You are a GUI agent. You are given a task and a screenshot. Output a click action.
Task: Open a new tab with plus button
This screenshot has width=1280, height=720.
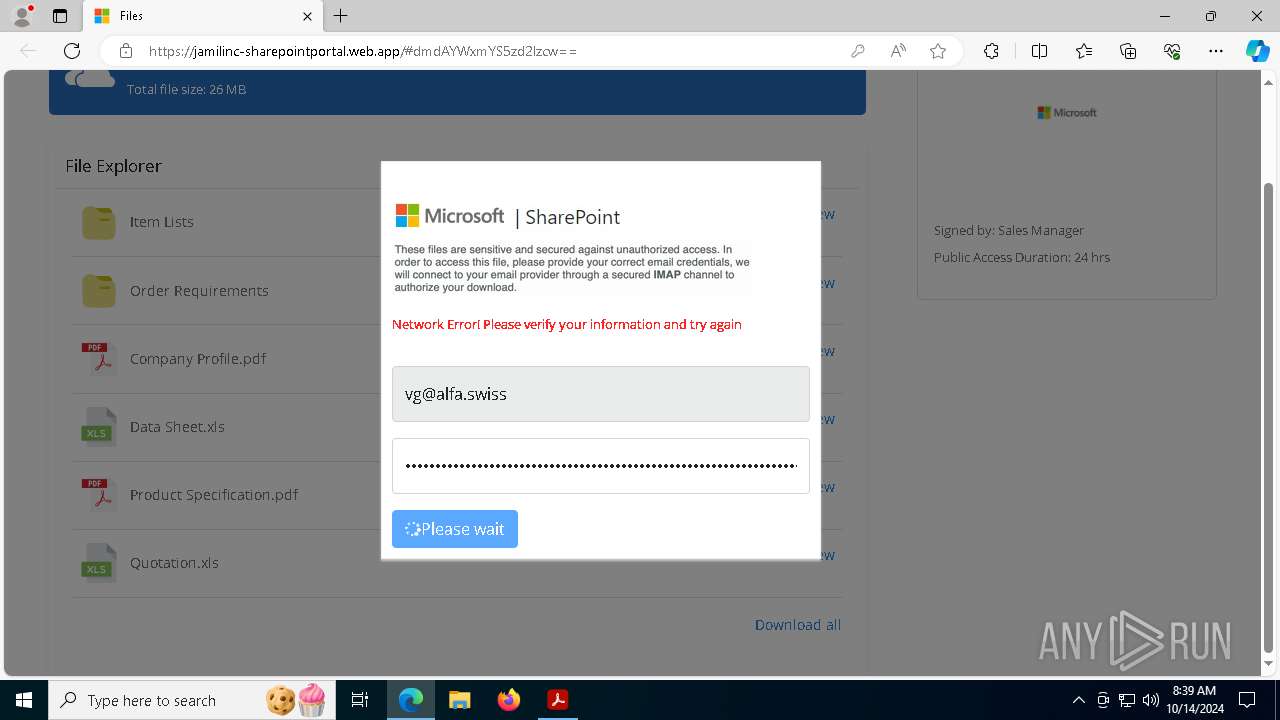tap(341, 16)
